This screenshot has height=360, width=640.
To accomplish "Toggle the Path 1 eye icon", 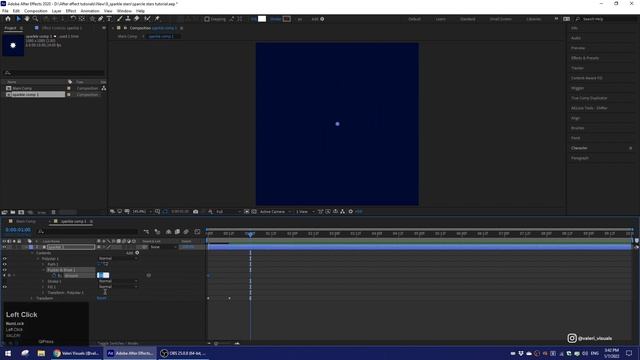I will point(4,264).
